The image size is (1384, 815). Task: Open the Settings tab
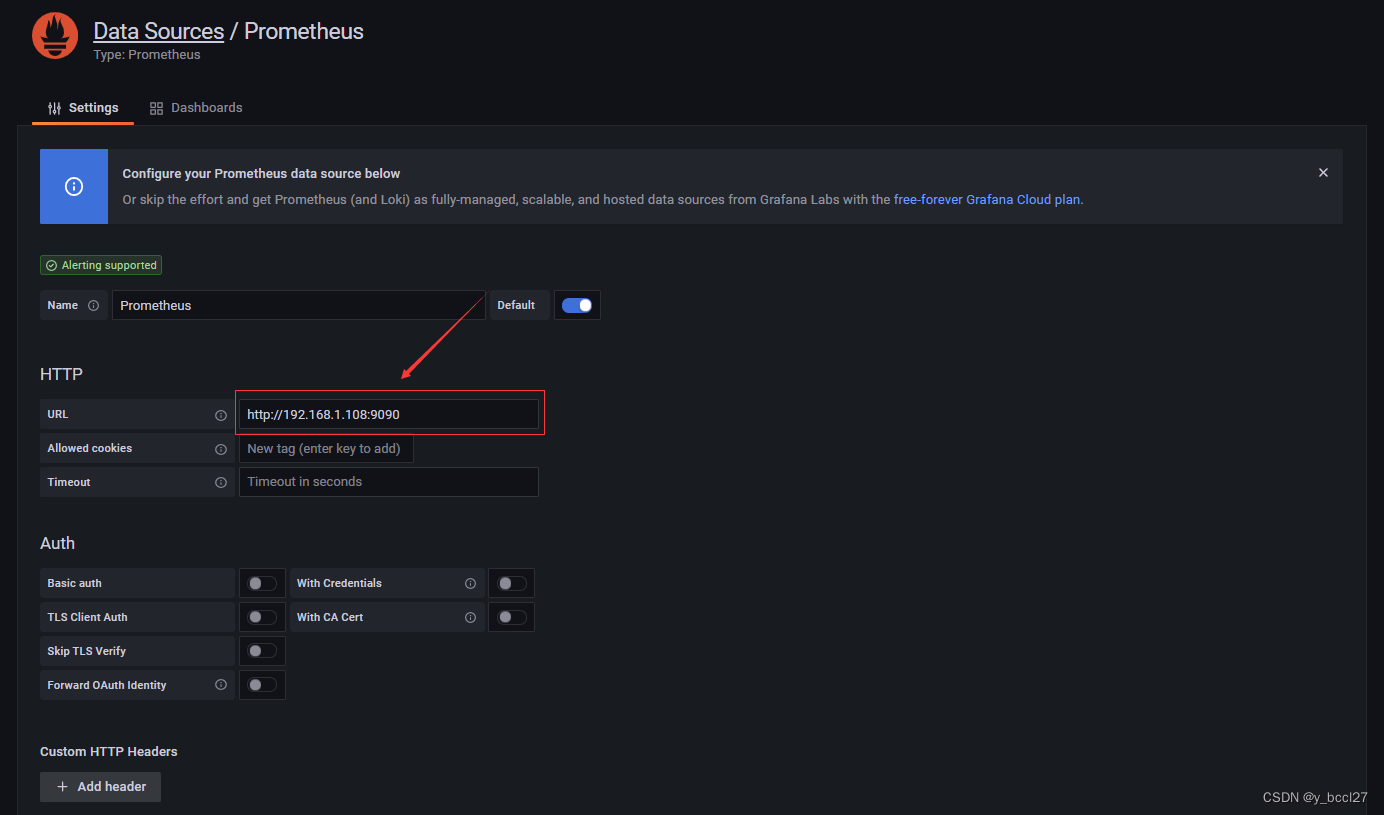coord(83,108)
